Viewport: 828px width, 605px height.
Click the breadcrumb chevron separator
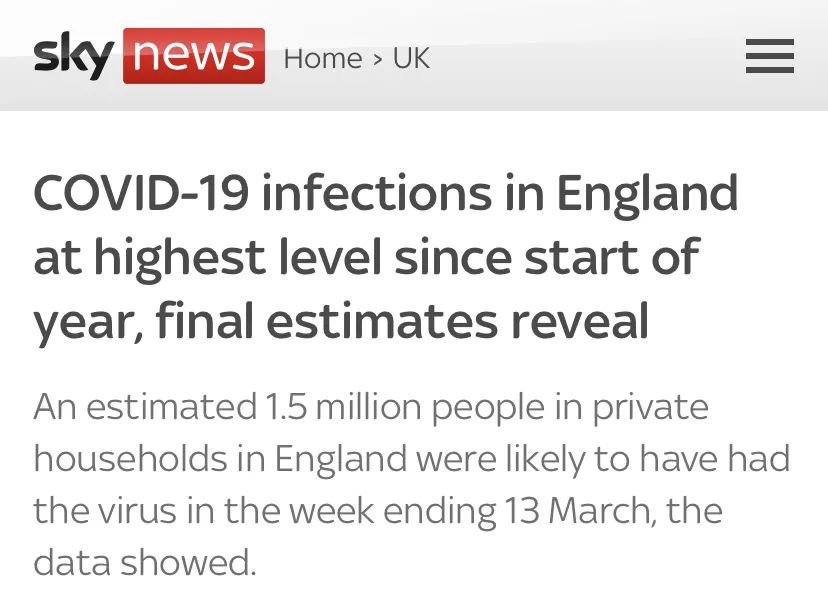pyautogui.click(x=377, y=59)
